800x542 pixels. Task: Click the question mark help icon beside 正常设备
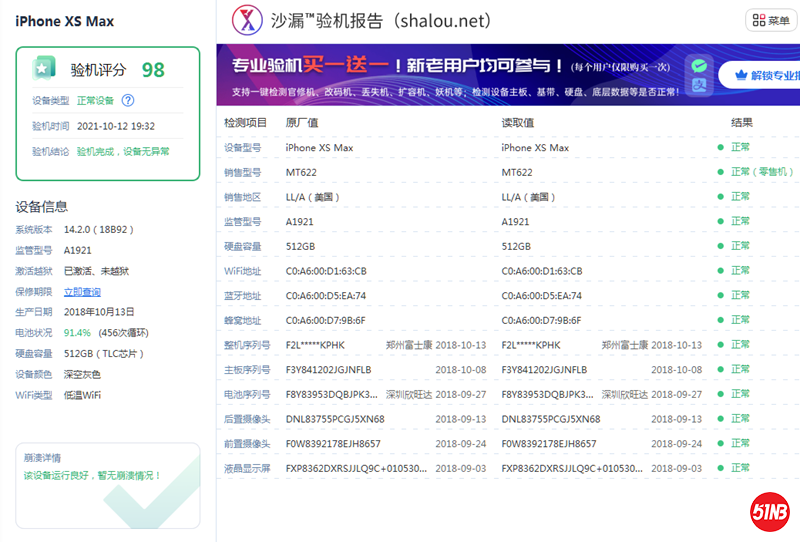point(128,100)
